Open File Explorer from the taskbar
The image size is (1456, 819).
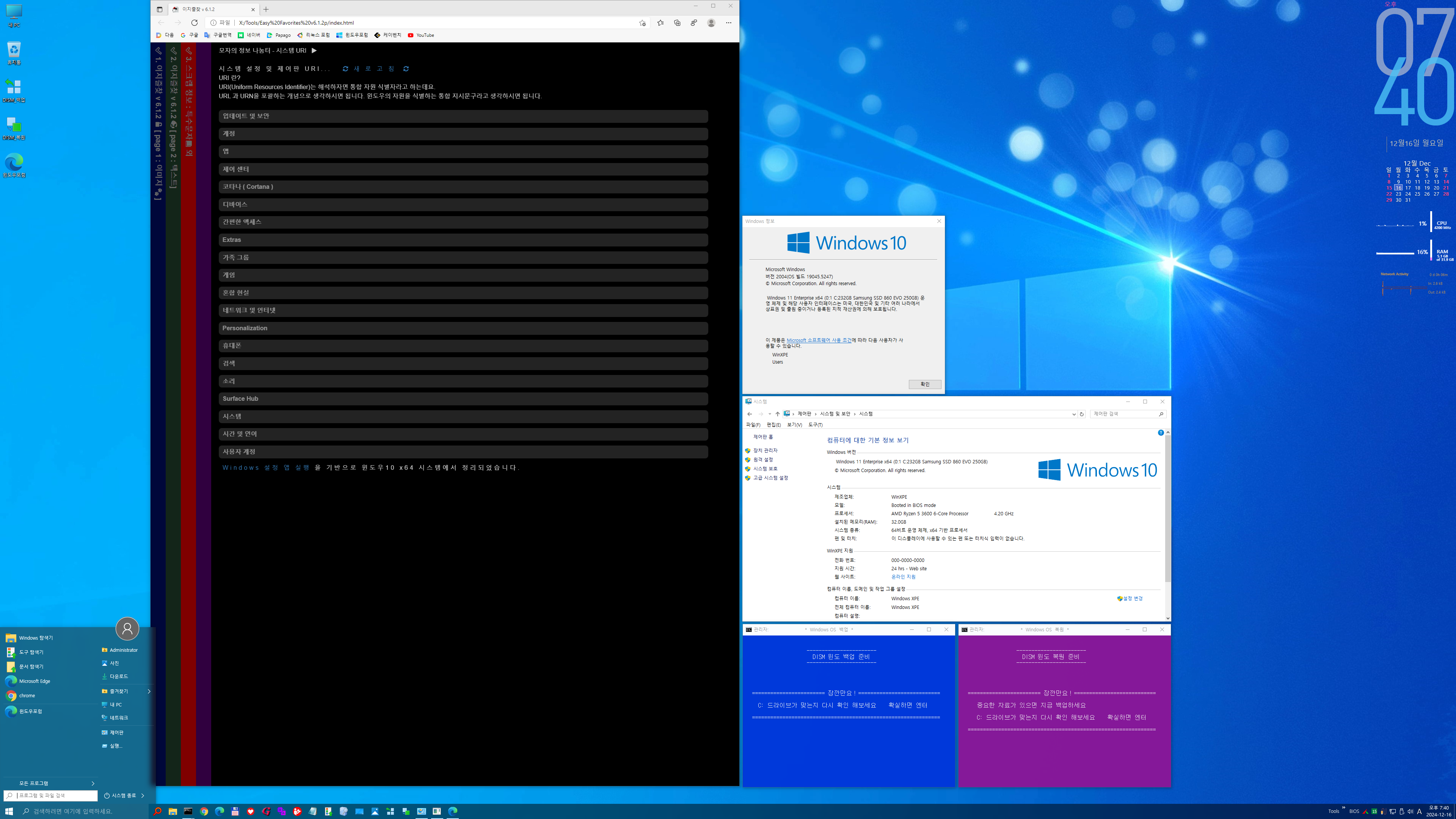pos(173,811)
